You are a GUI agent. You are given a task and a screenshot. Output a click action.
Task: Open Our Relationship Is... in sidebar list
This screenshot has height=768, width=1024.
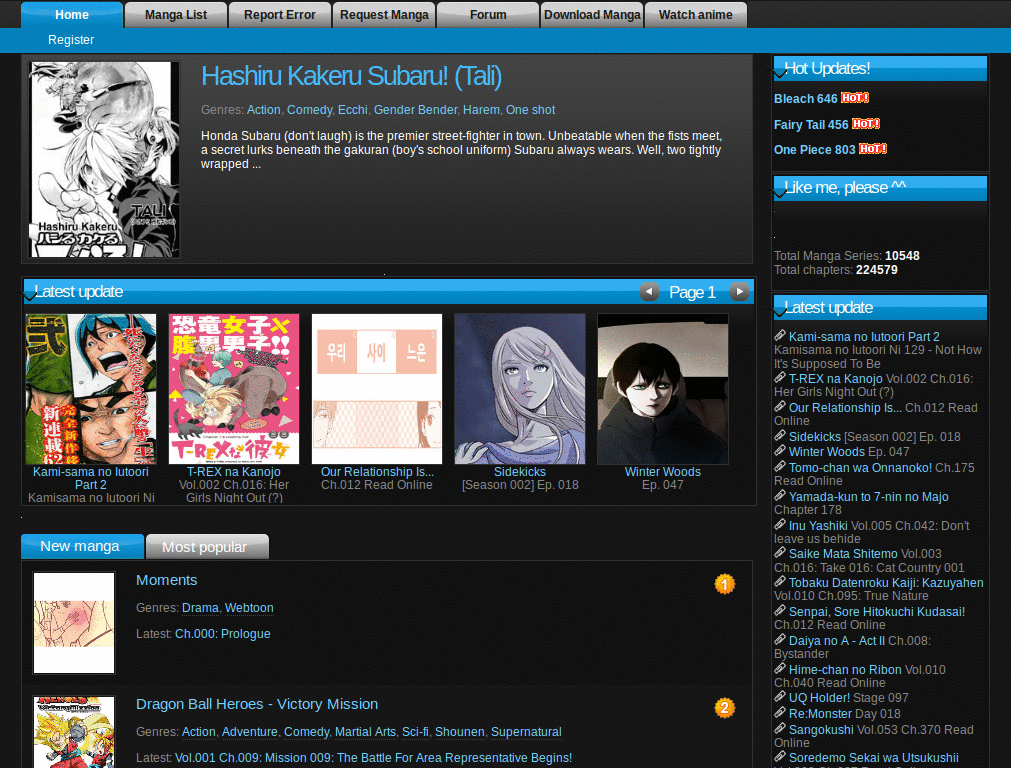[x=845, y=408]
